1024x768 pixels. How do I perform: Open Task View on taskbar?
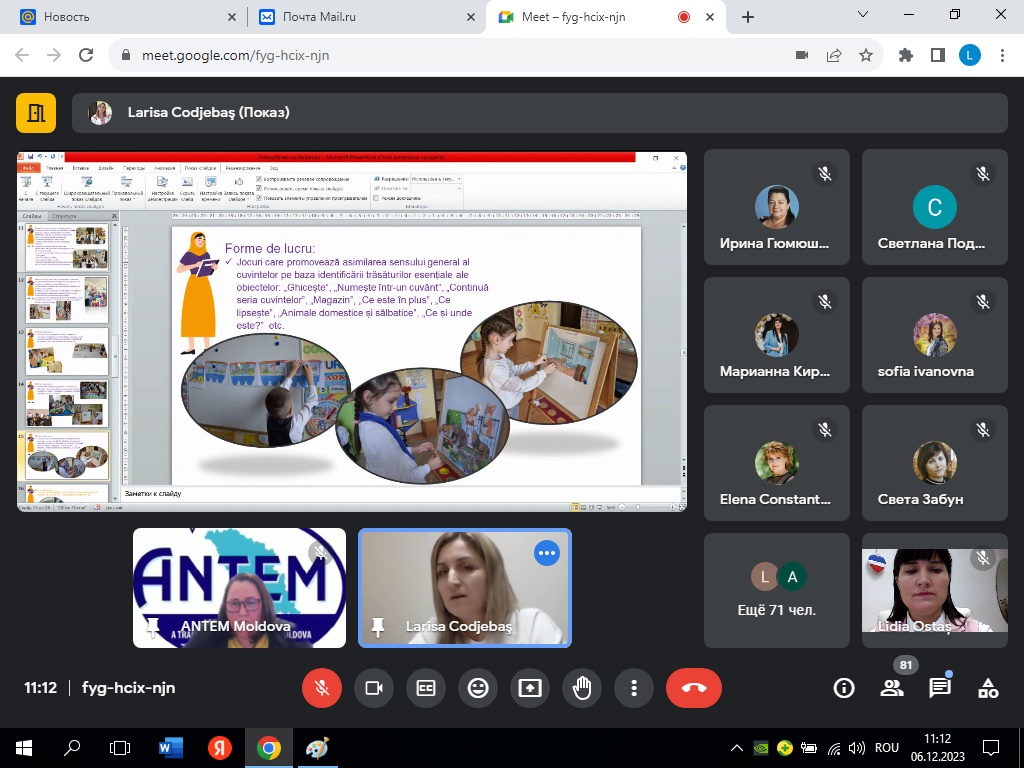pos(120,748)
